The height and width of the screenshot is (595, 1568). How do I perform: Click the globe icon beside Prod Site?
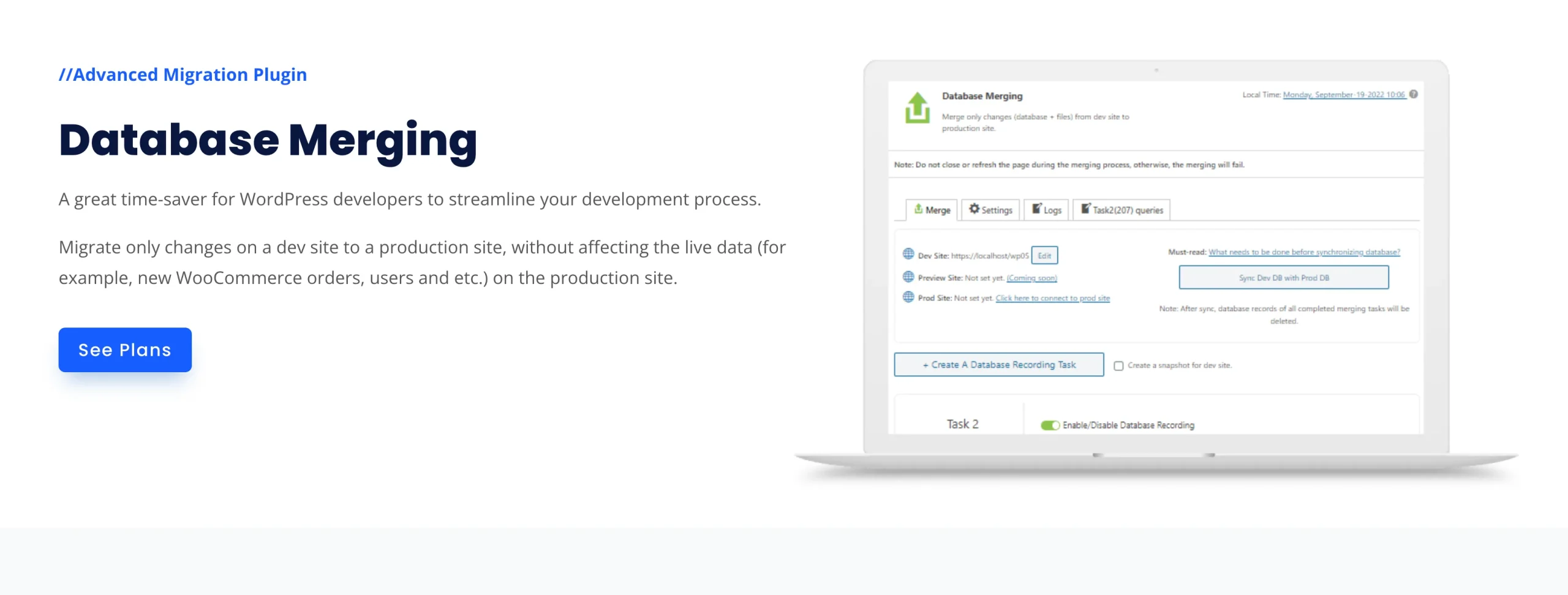tap(908, 297)
